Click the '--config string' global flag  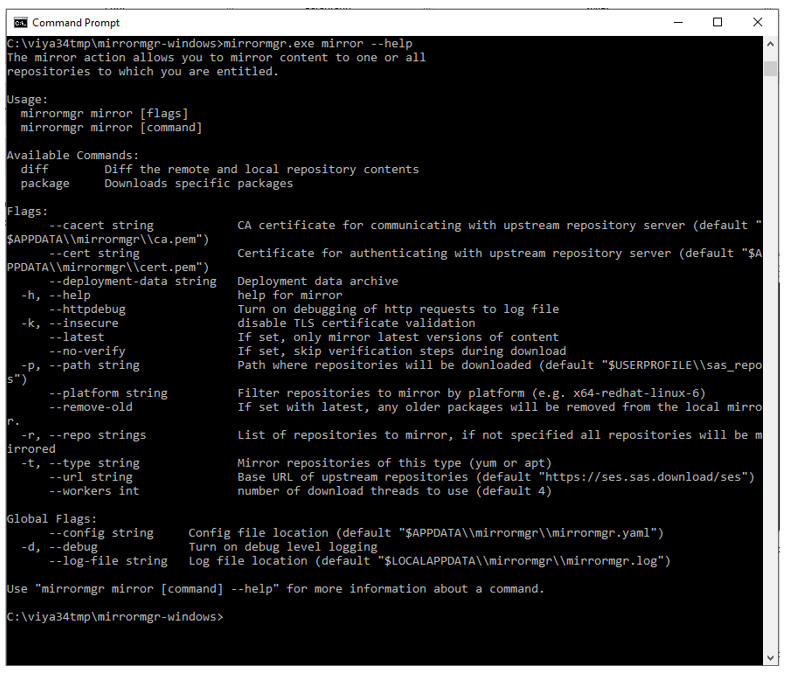(x=101, y=533)
